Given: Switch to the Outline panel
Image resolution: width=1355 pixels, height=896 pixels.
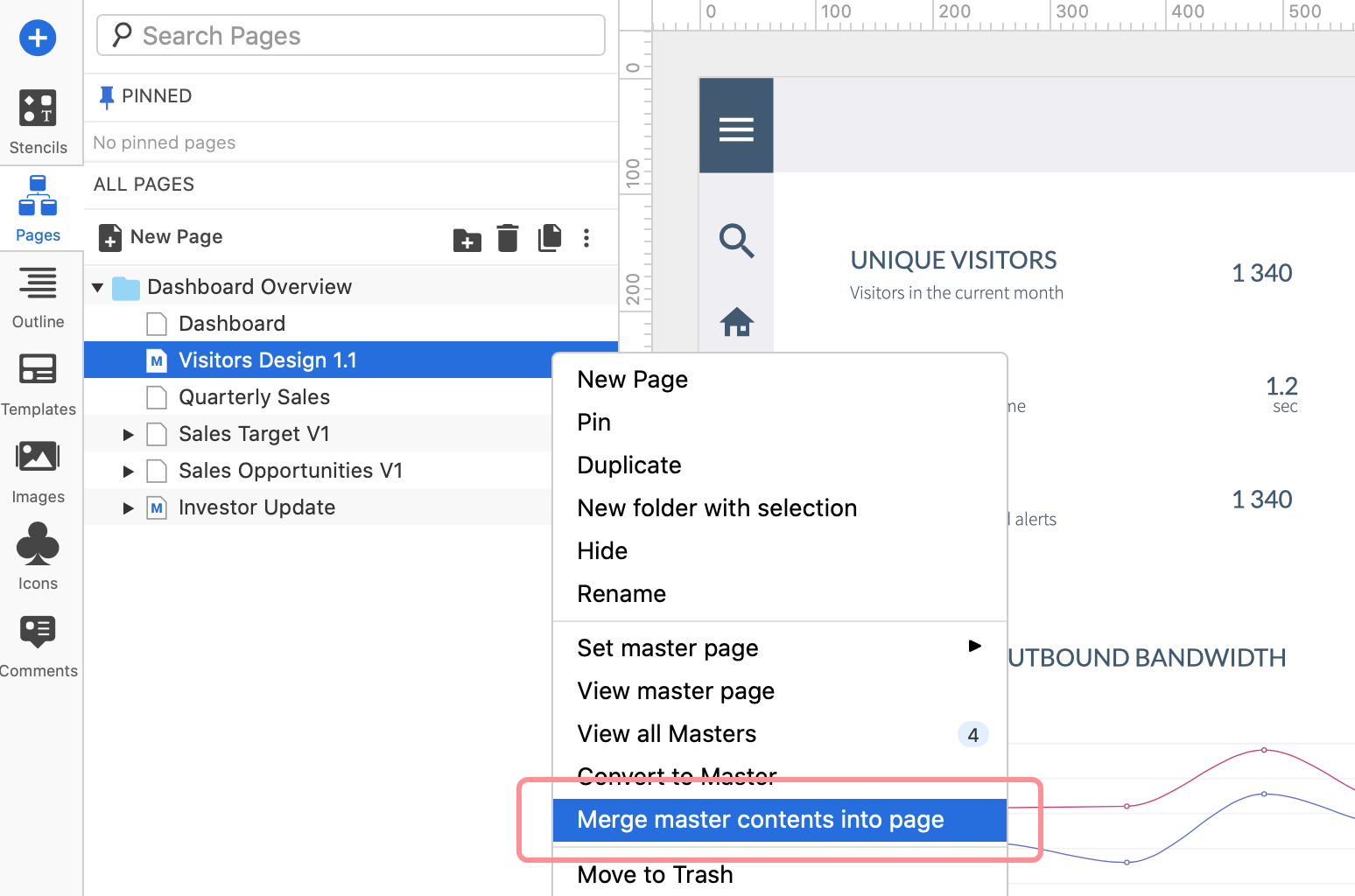Looking at the screenshot, I should (x=38, y=283).
